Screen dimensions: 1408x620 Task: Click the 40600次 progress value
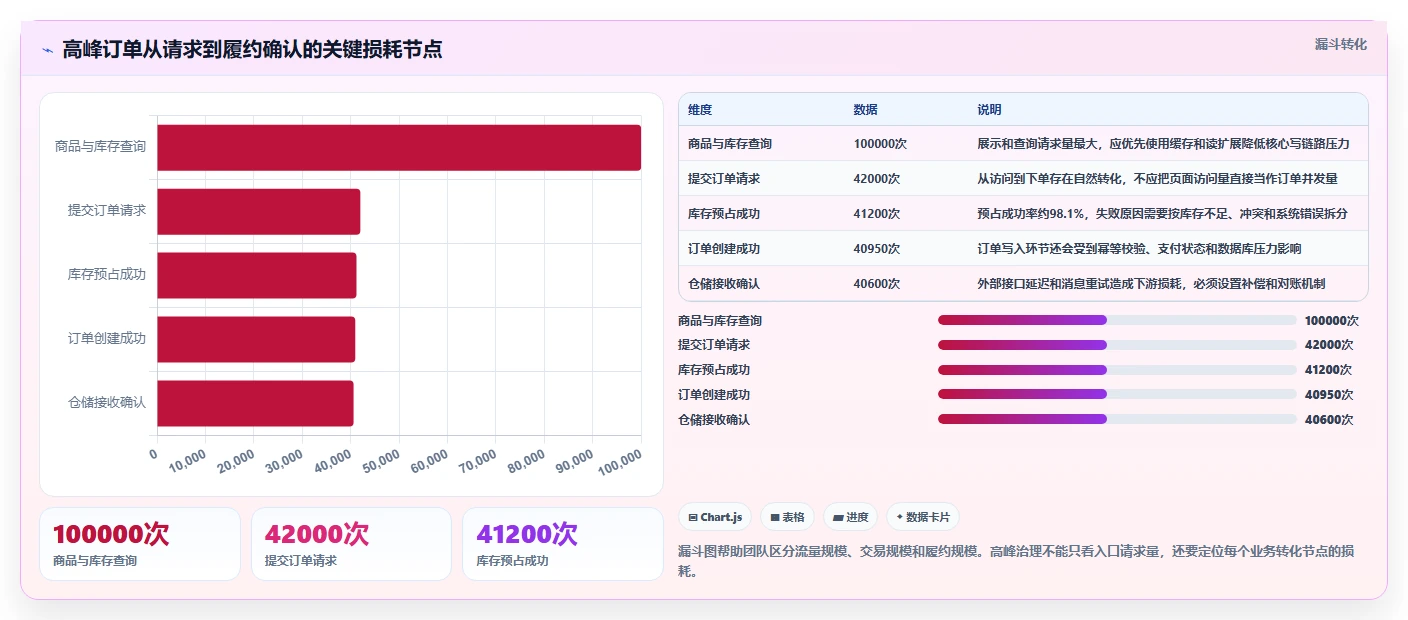click(x=1329, y=419)
